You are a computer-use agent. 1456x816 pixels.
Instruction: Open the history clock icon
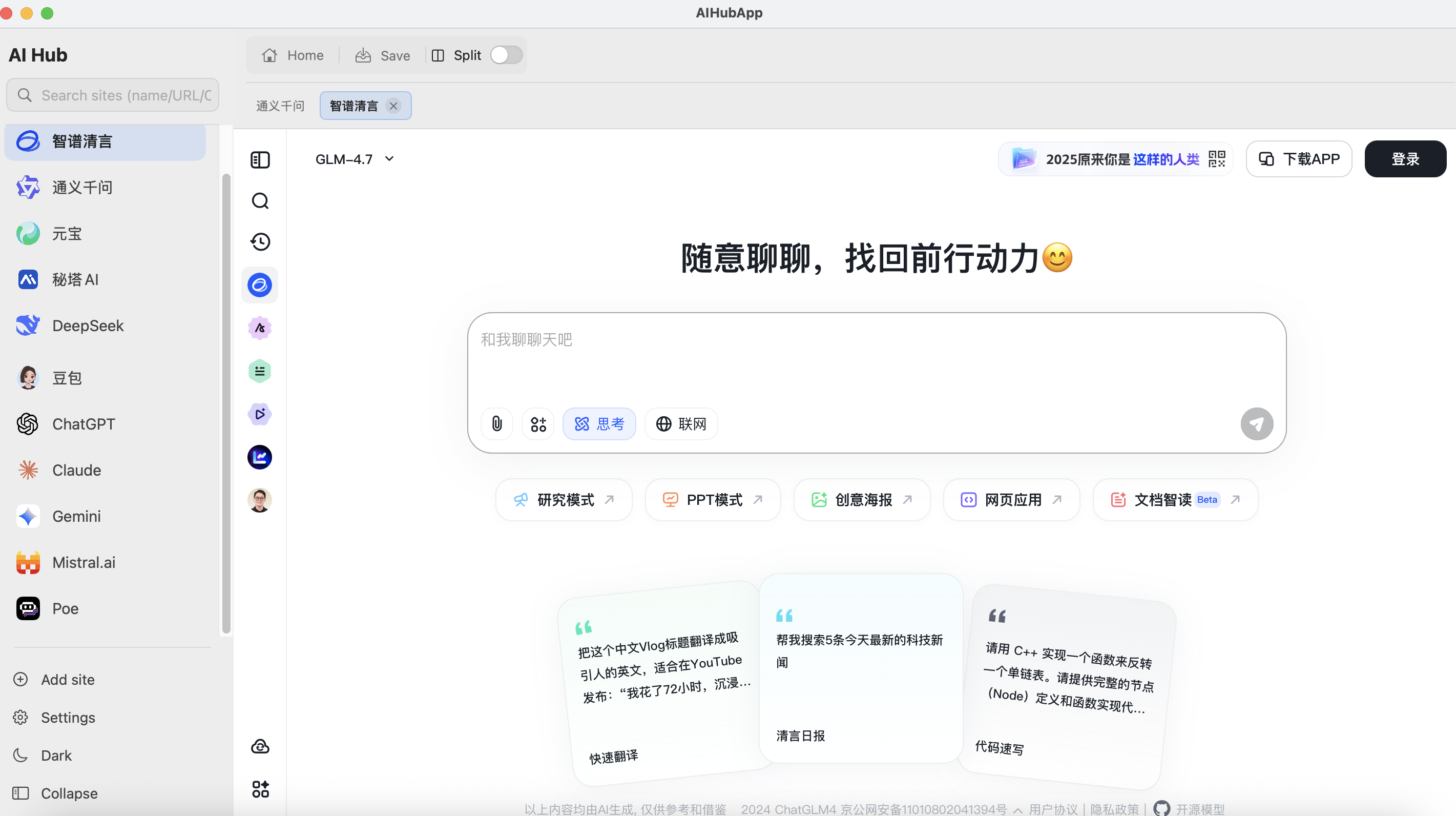(x=260, y=241)
